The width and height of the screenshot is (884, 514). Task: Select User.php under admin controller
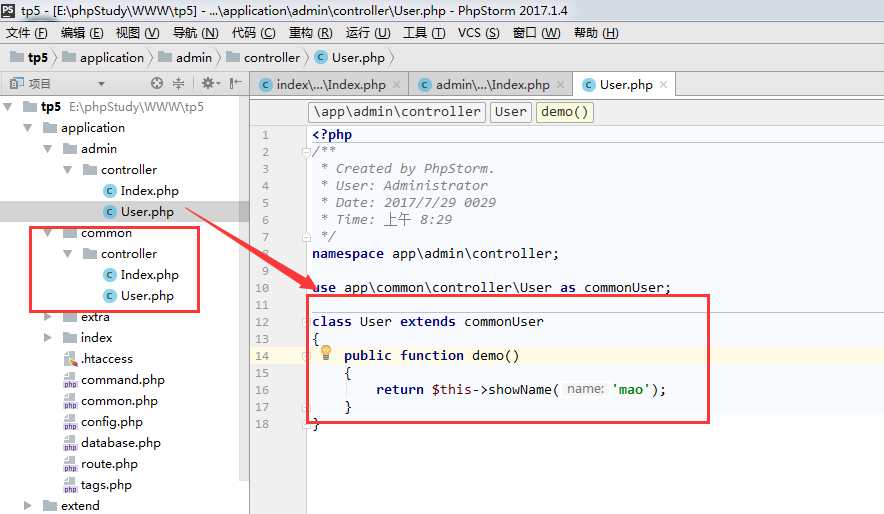tap(147, 212)
